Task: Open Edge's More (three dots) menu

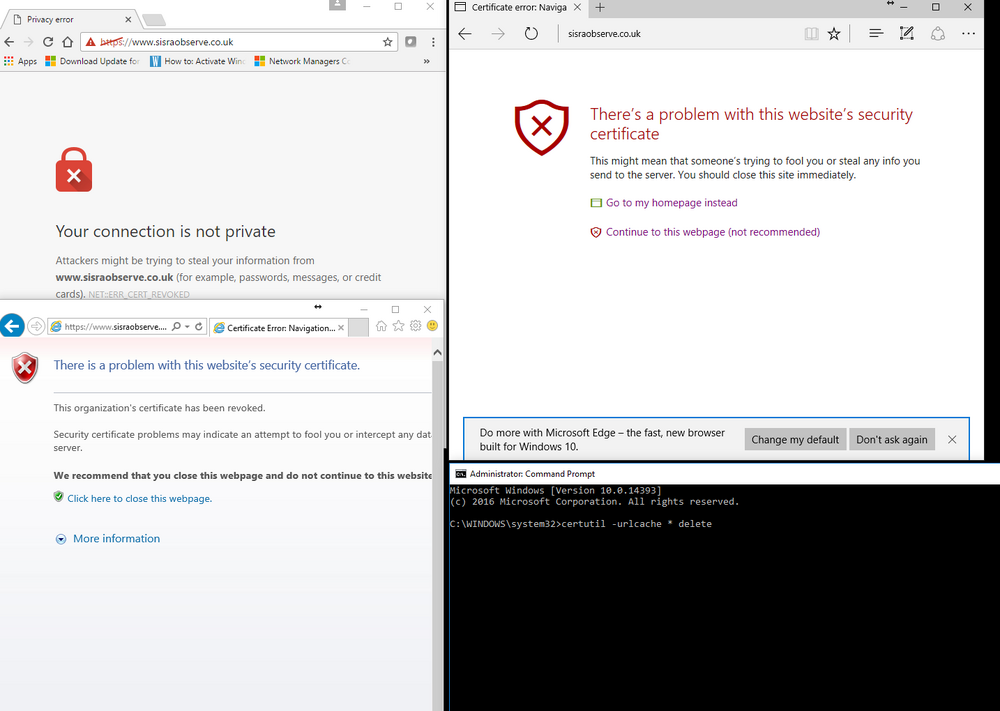Action: 968,33
